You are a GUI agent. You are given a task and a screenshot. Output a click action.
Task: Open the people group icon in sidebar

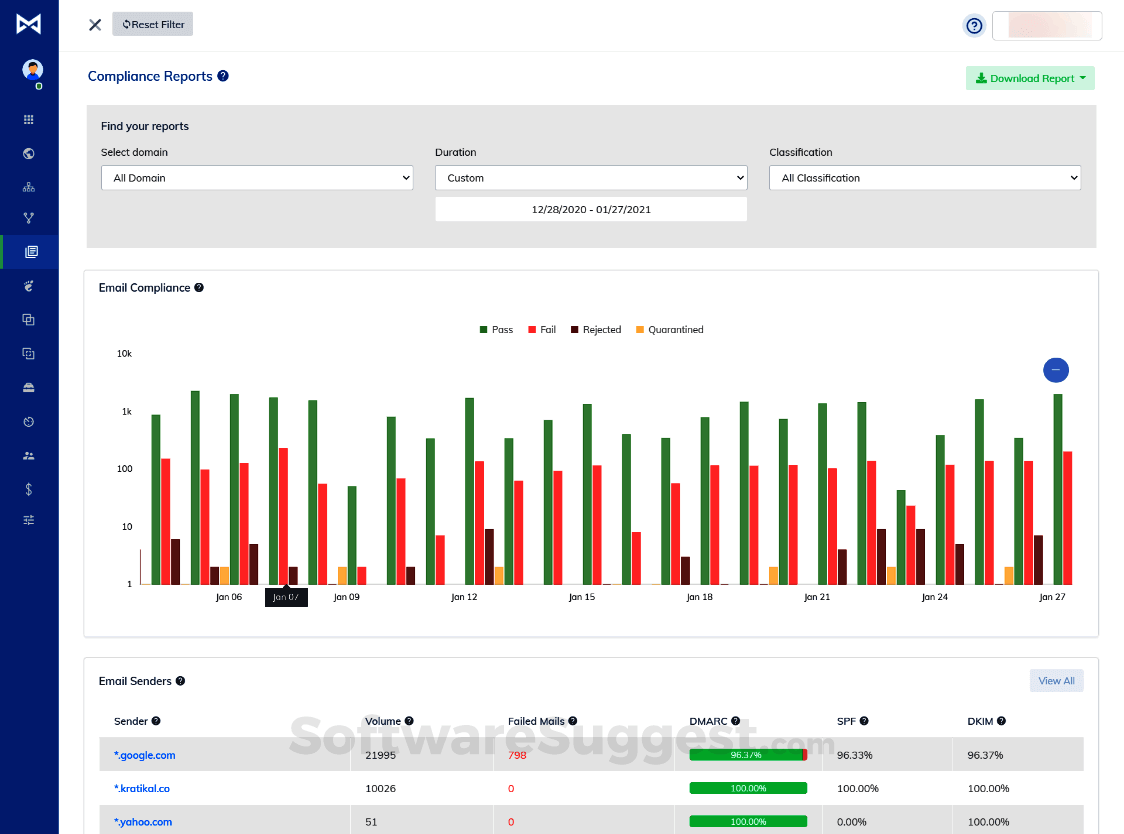point(29,455)
